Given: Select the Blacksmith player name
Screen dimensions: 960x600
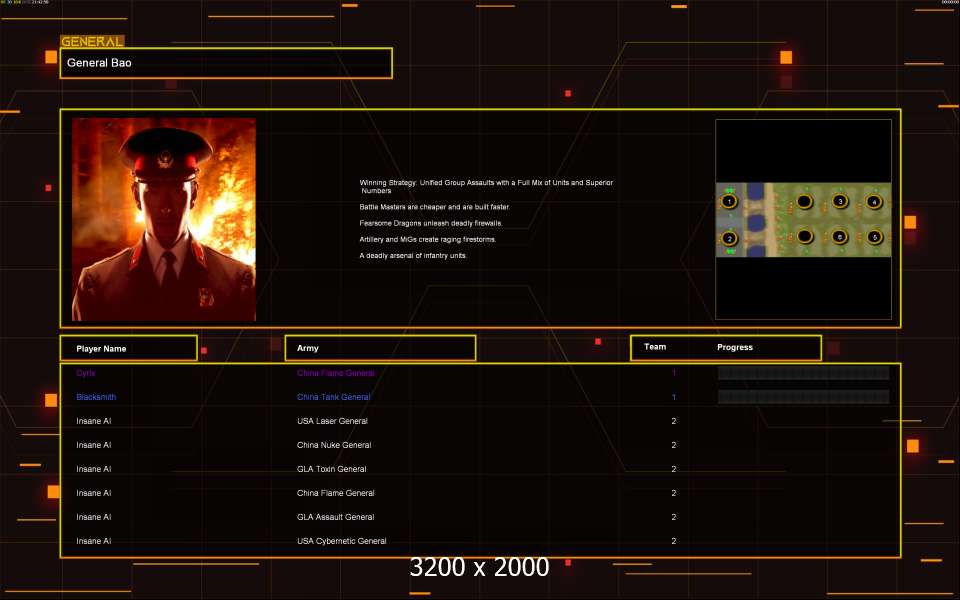Looking at the screenshot, I should tap(96, 397).
